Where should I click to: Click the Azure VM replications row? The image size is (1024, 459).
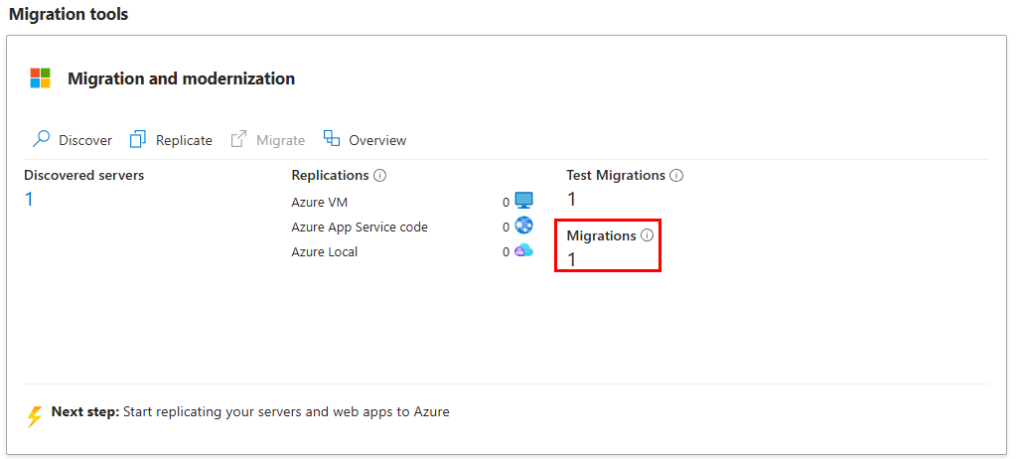tap(412, 202)
